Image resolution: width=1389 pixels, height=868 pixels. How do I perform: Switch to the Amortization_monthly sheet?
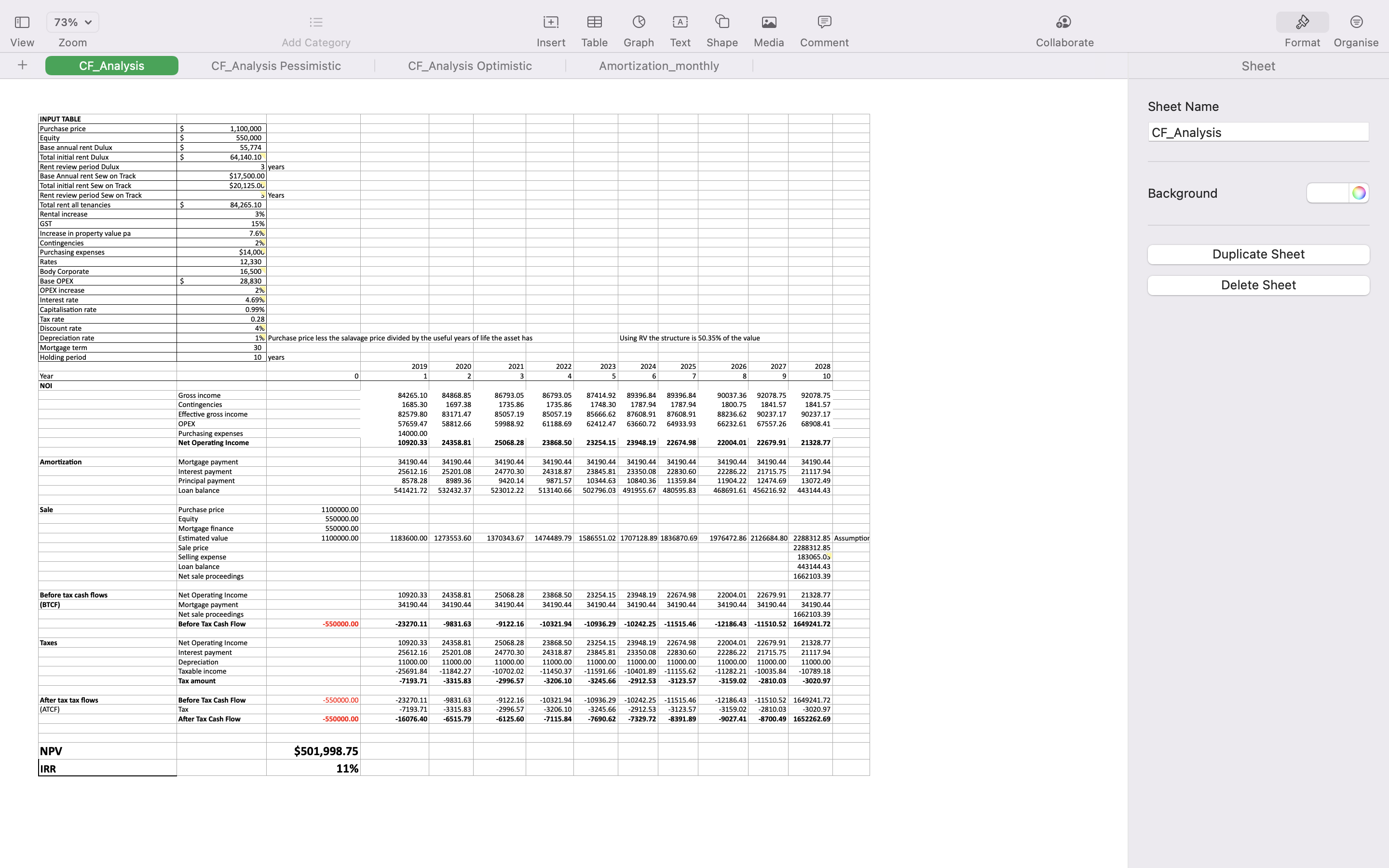coord(658,66)
